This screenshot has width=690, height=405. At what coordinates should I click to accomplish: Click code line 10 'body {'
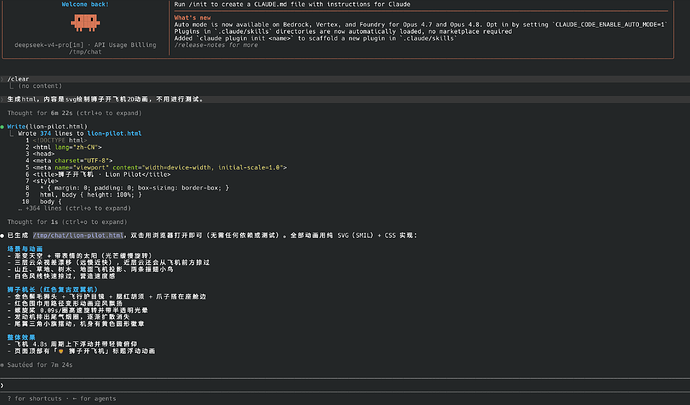[x=51, y=202]
